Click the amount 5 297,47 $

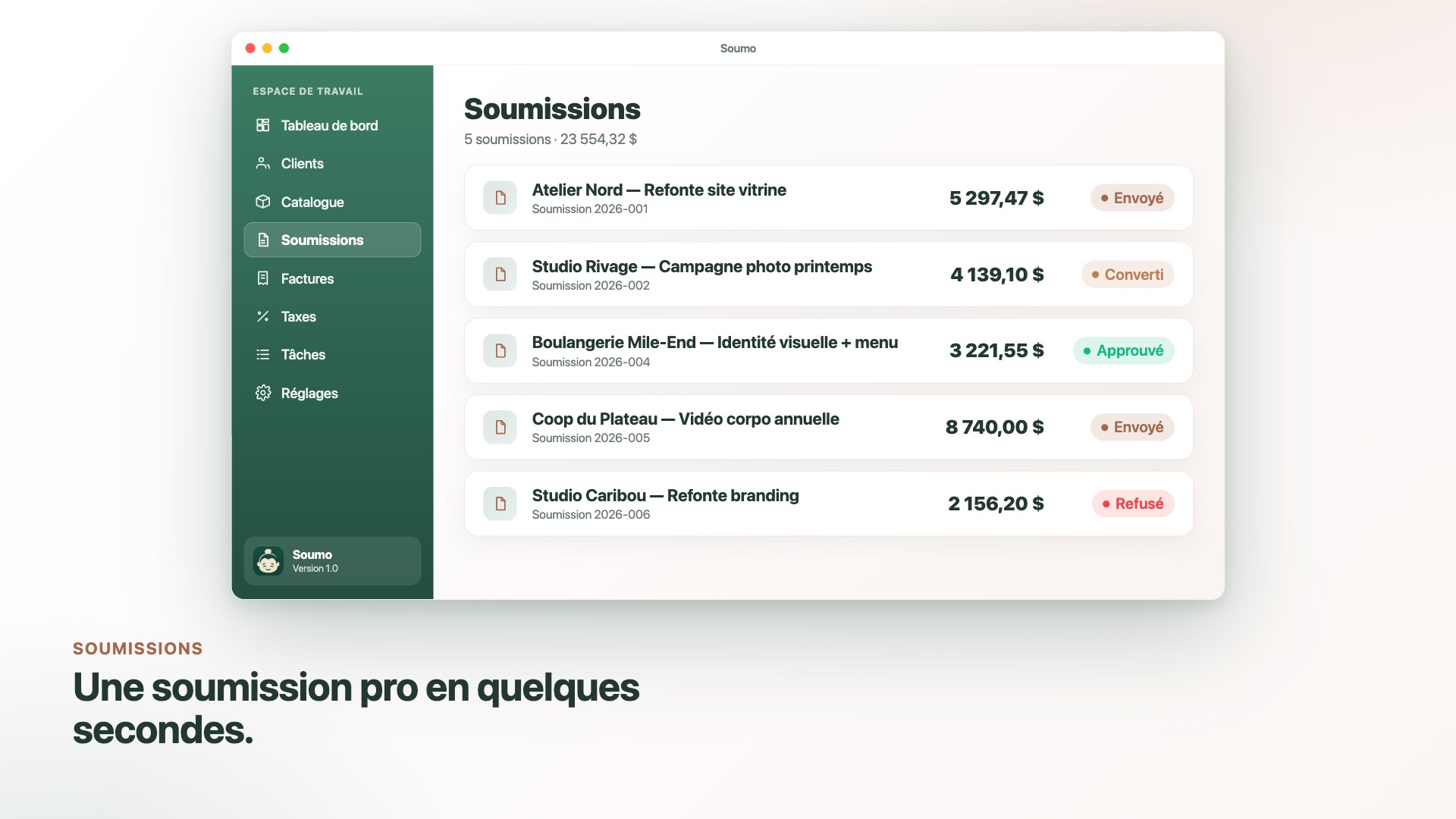pos(996,198)
